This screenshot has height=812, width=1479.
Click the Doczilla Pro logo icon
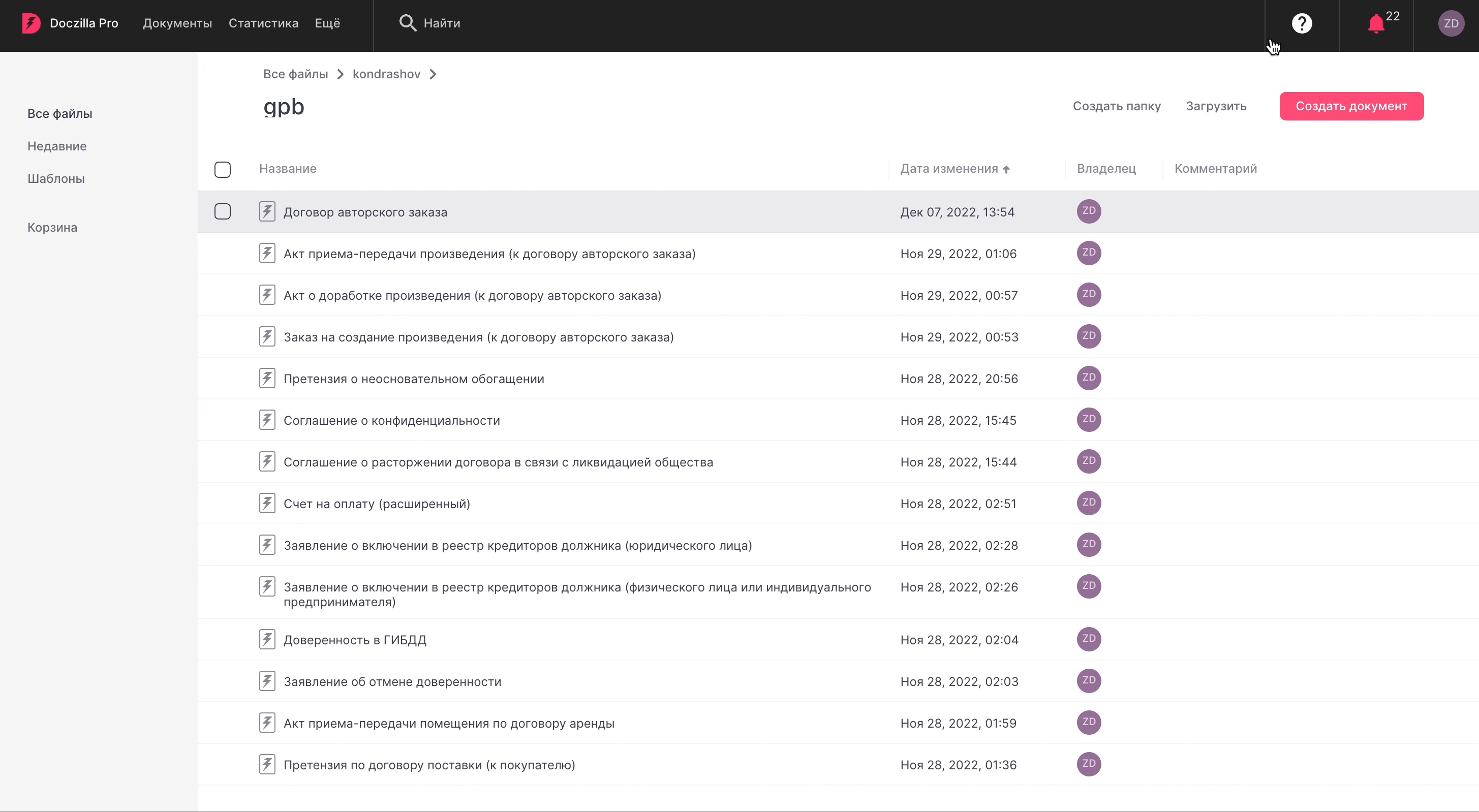click(x=31, y=23)
